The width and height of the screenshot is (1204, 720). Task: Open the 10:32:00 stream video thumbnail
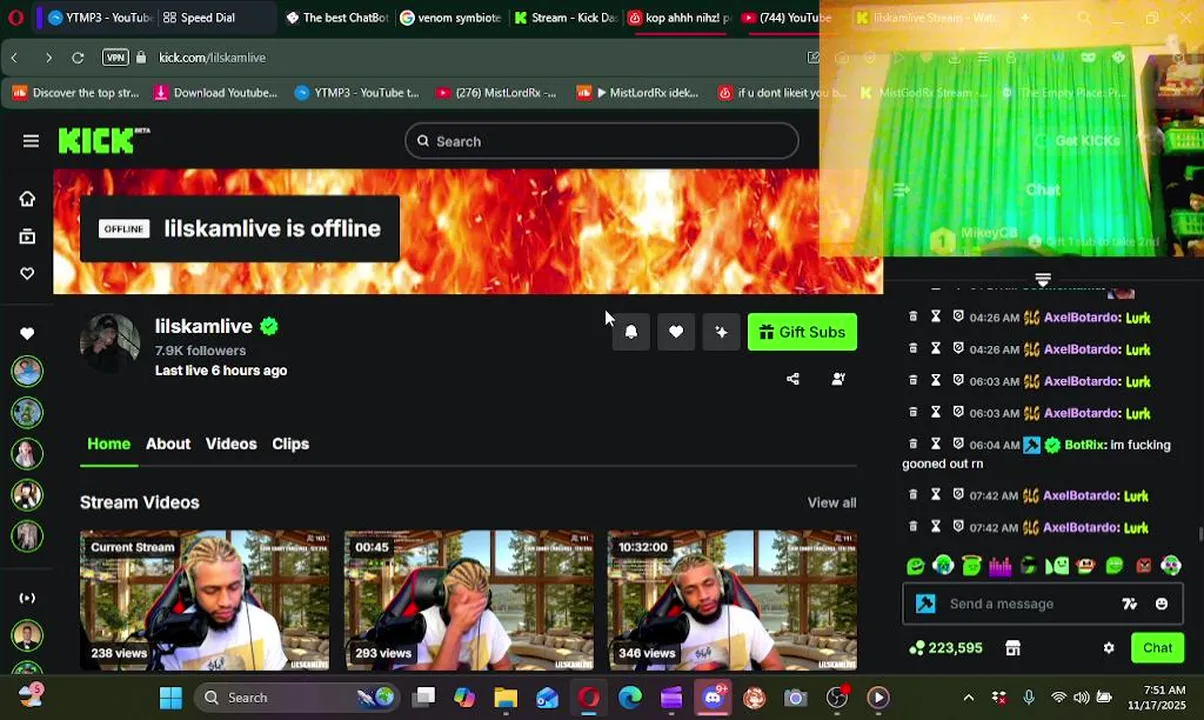[732, 600]
